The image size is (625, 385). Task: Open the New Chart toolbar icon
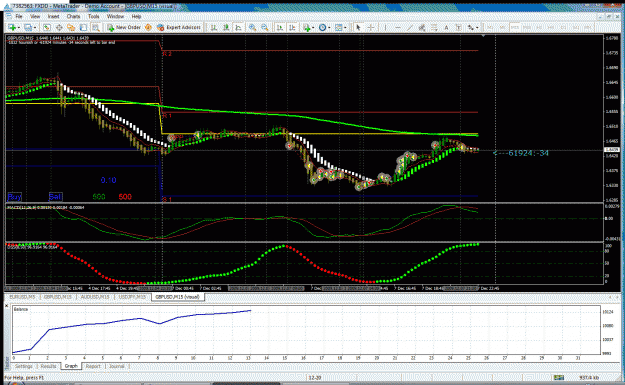click(x=12, y=28)
